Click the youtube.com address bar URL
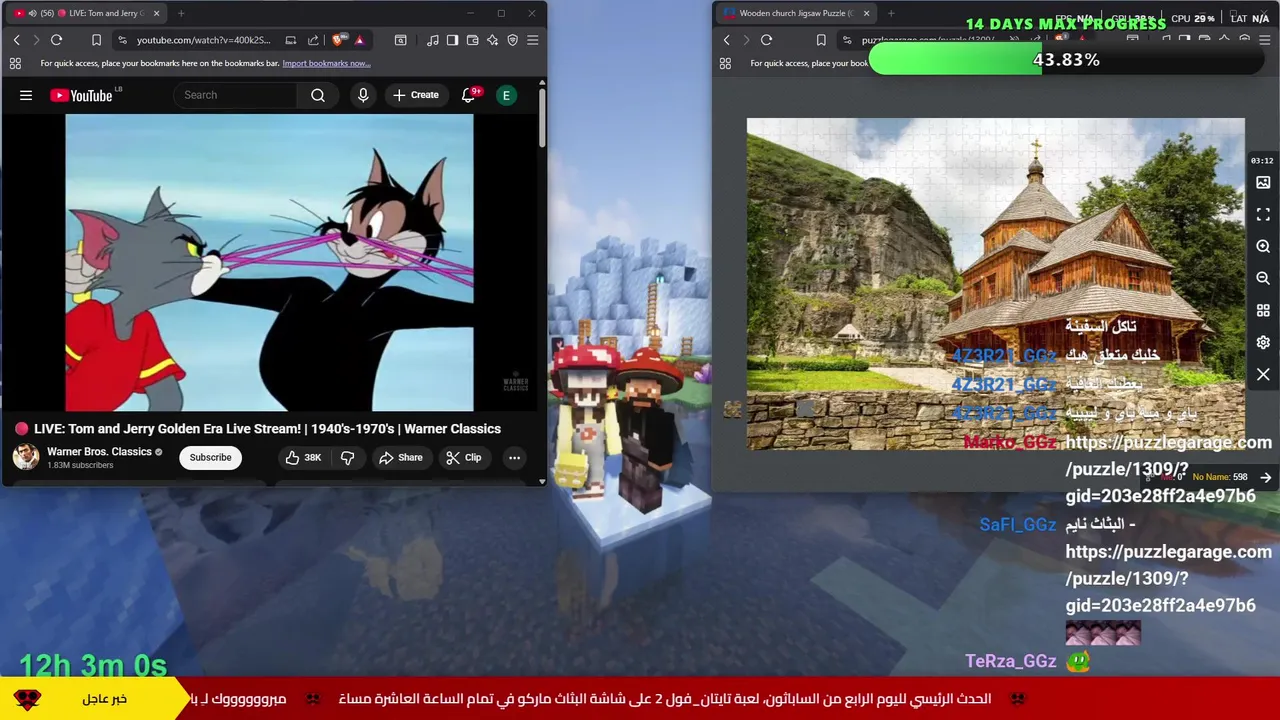This screenshot has width=1280, height=720. pyautogui.click(x=204, y=40)
